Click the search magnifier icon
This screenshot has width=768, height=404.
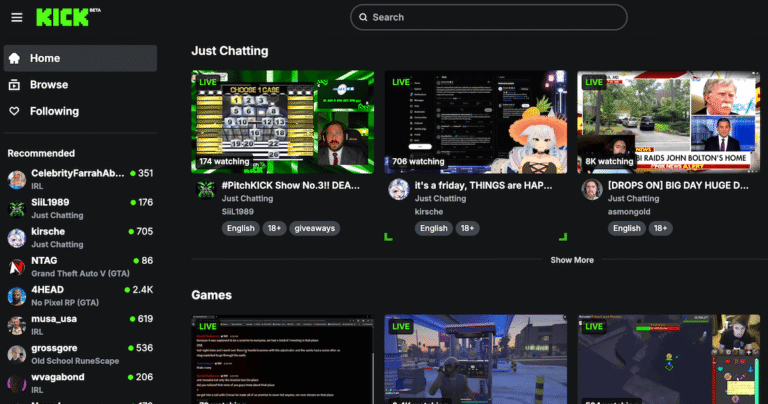click(363, 17)
